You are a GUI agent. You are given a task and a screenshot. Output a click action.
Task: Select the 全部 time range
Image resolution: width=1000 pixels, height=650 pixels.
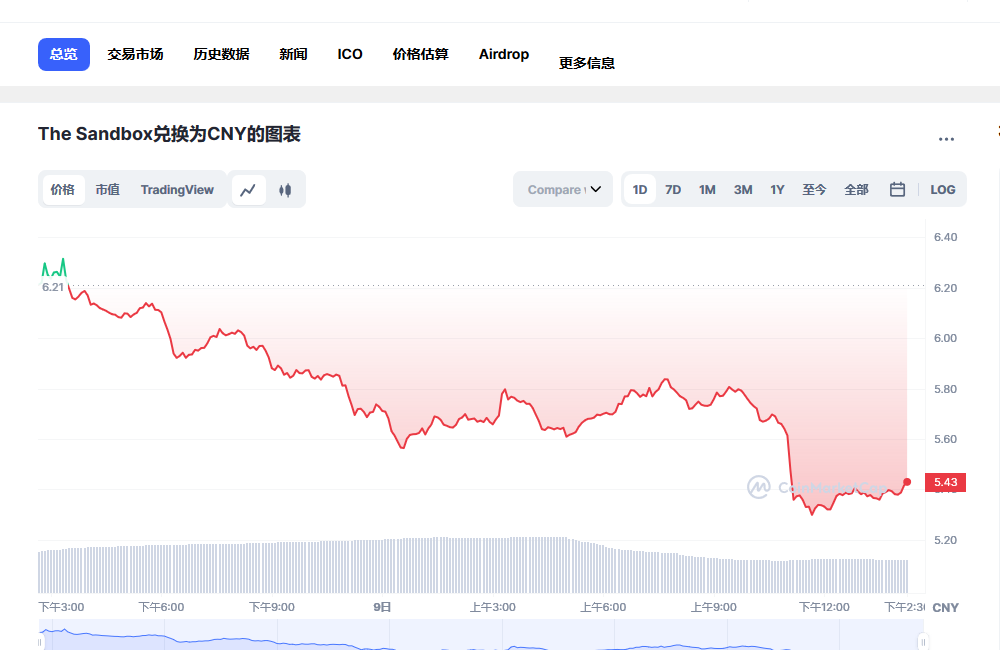857,189
